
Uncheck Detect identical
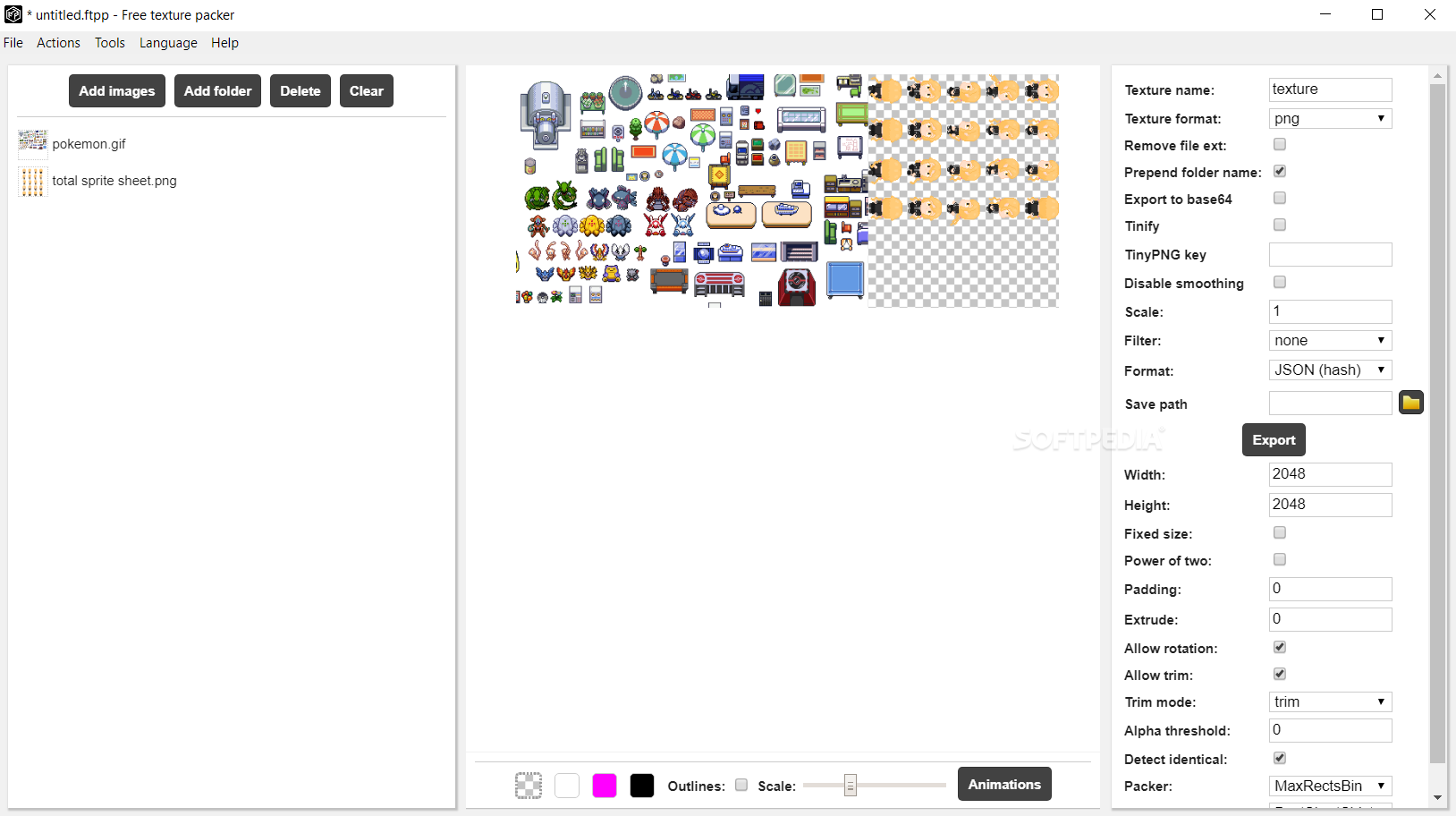click(x=1280, y=758)
